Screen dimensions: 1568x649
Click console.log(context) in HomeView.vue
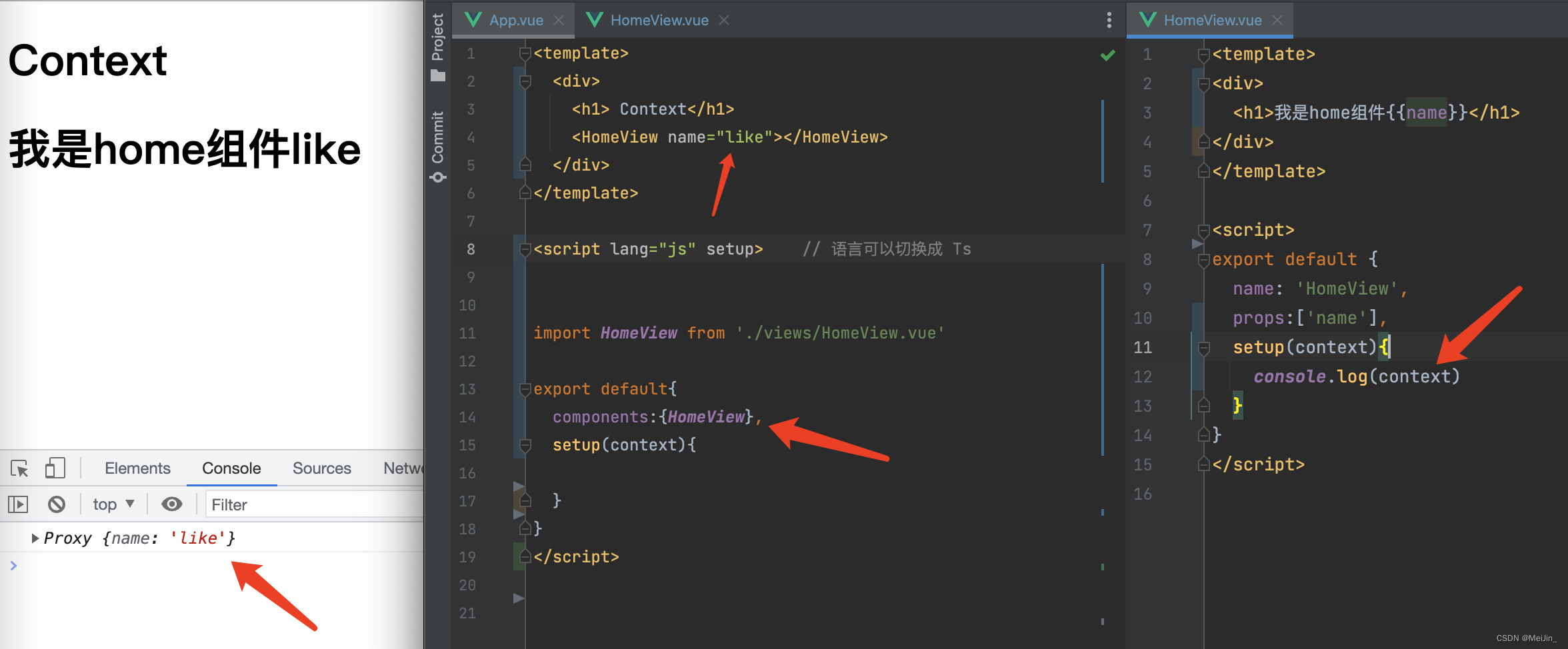click(x=1357, y=376)
